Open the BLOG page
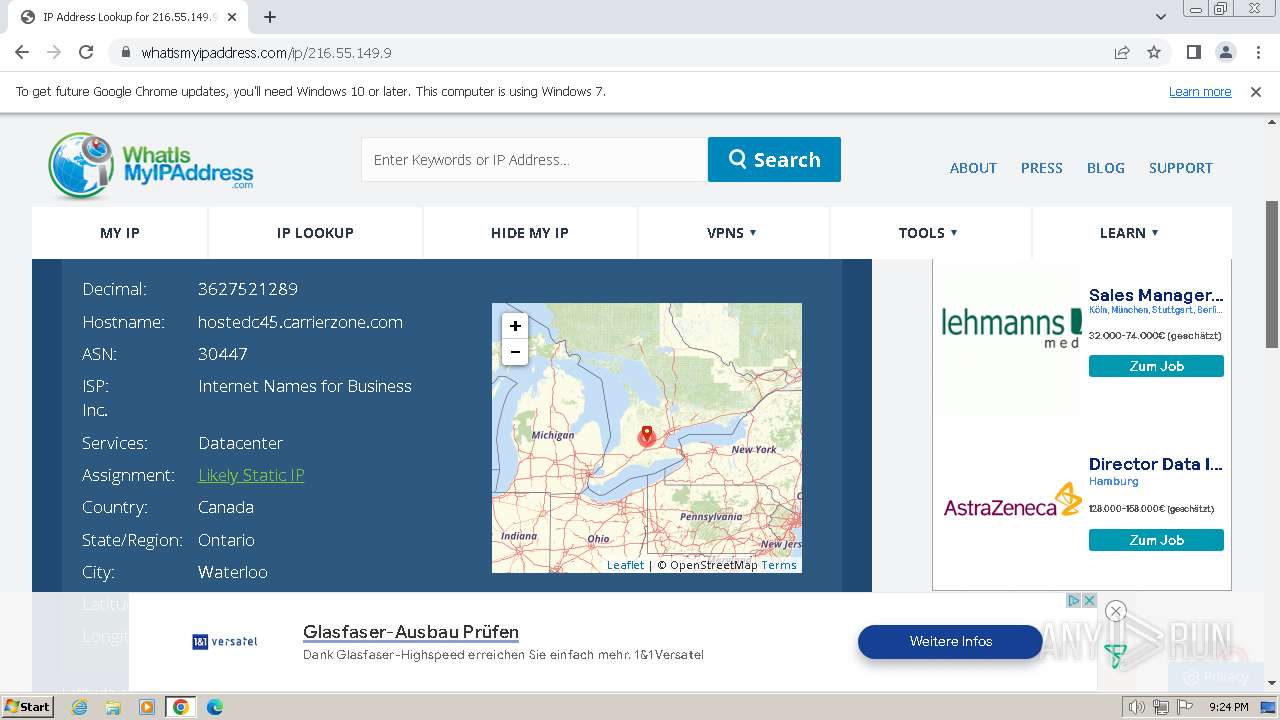The height and width of the screenshot is (720, 1280). (x=1106, y=168)
